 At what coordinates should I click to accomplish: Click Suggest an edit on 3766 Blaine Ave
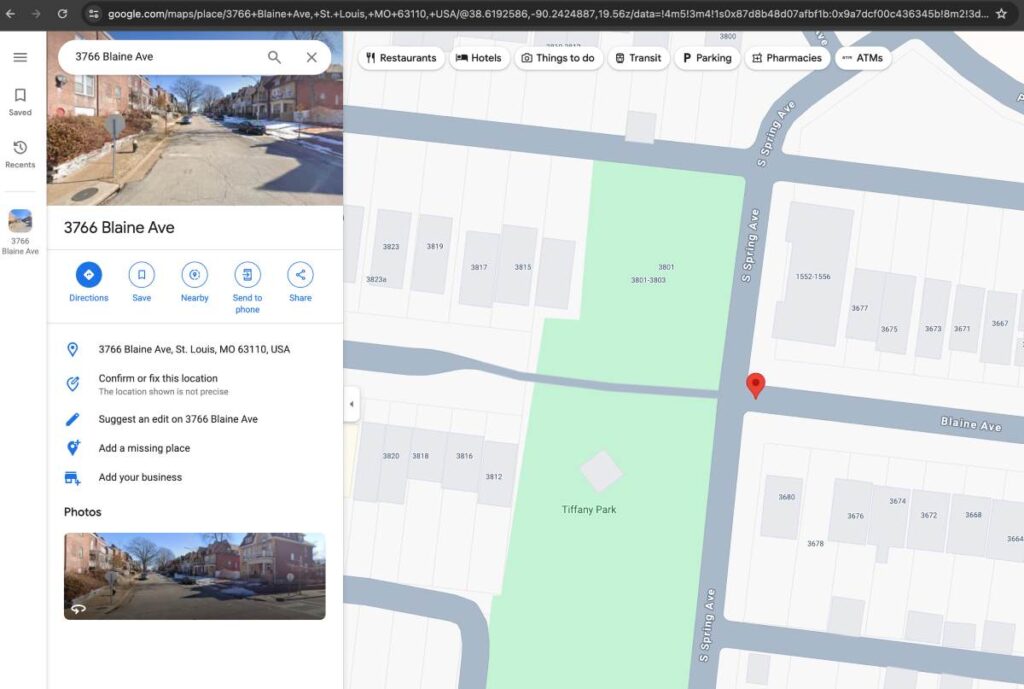pyautogui.click(x=177, y=419)
